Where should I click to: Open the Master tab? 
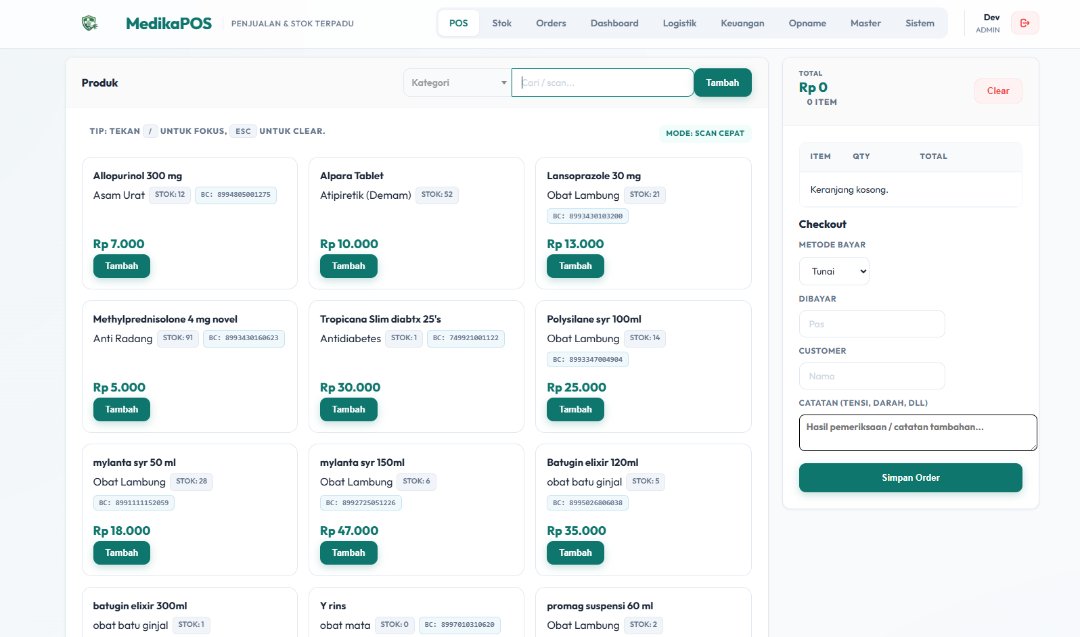(865, 23)
